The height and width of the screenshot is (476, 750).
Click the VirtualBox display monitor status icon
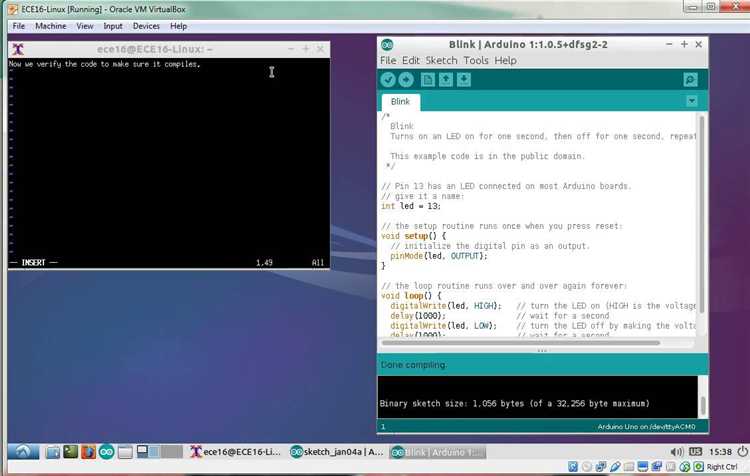coord(643,466)
